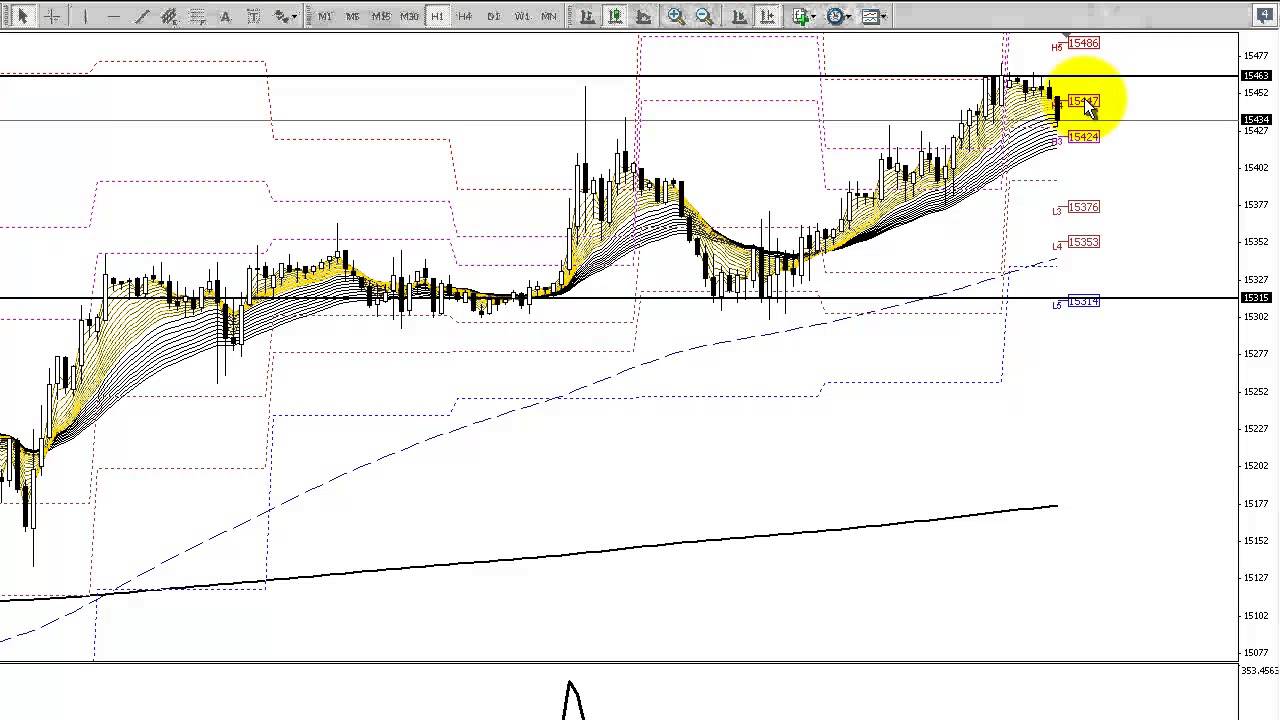Select the cursor arrow tool
The width and height of the screenshot is (1280, 720).
tap(23, 16)
